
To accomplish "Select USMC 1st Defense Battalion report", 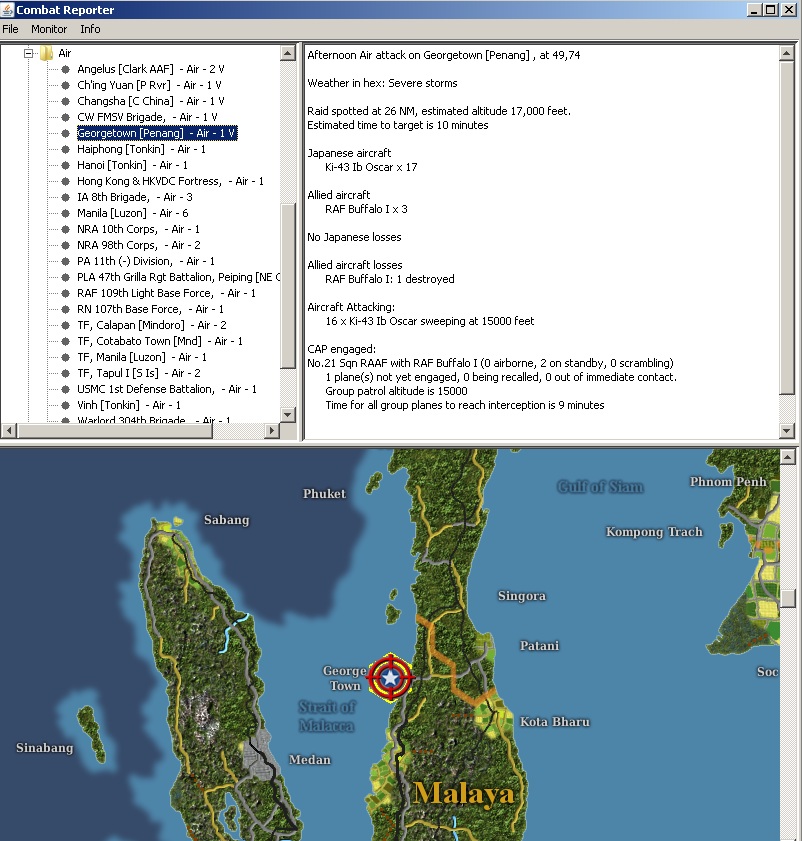I will (167, 389).
